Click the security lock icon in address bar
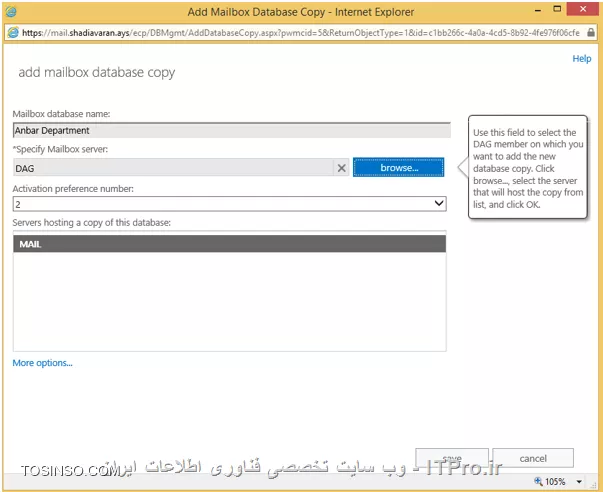 point(591,32)
